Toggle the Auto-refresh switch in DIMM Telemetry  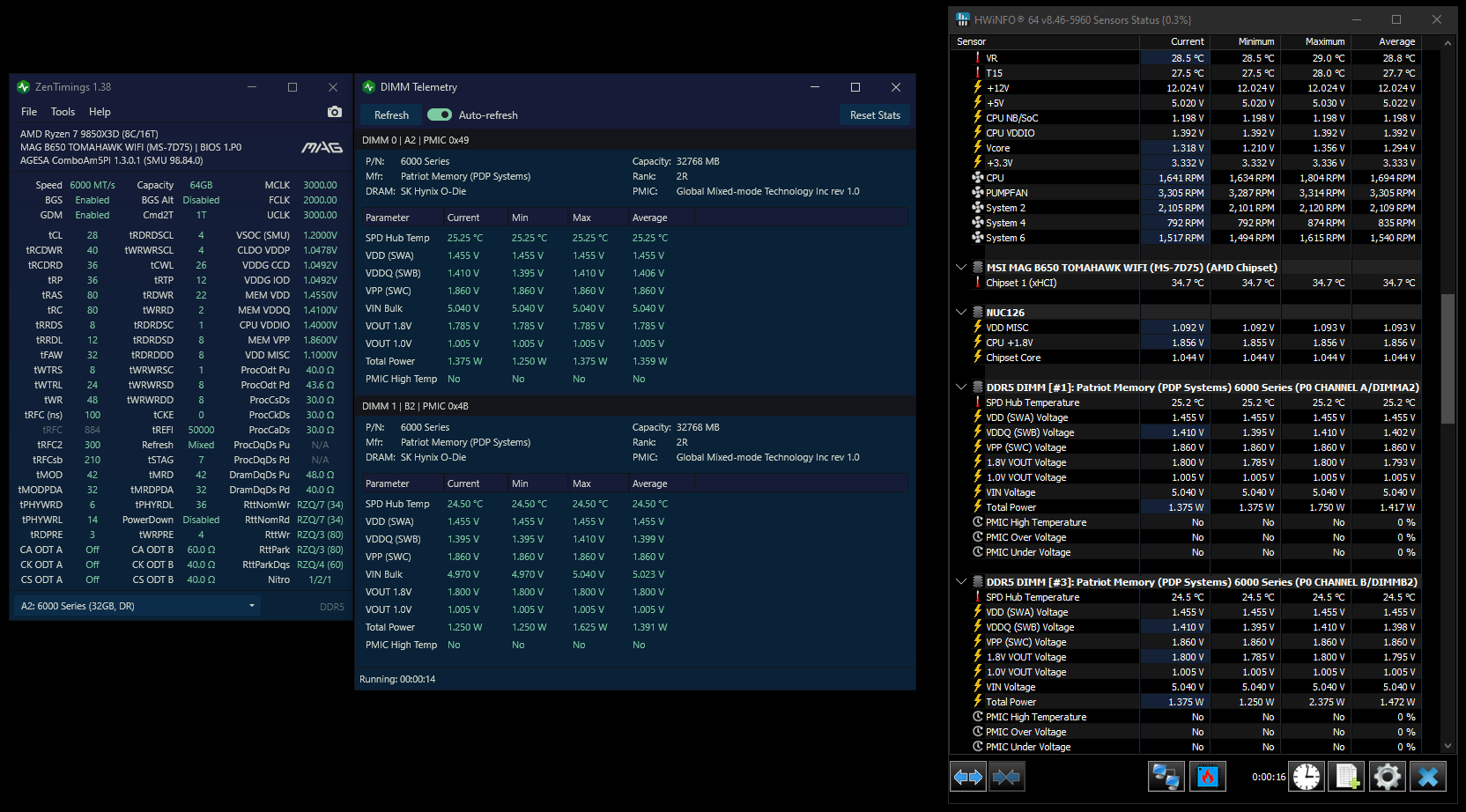(440, 115)
